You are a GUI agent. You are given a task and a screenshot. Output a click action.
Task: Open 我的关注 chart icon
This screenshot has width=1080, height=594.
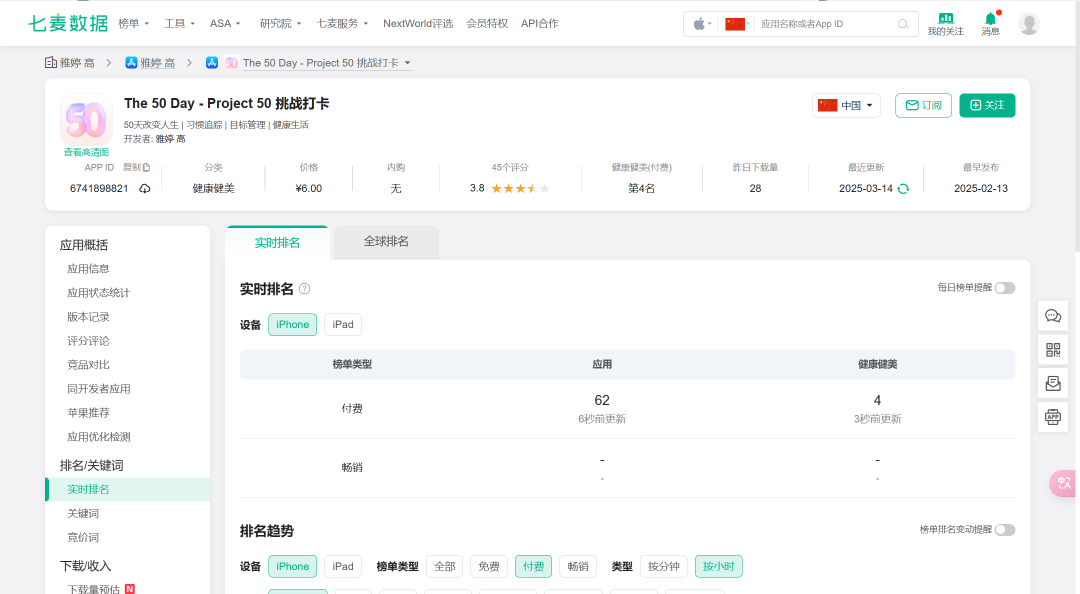[946, 18]
